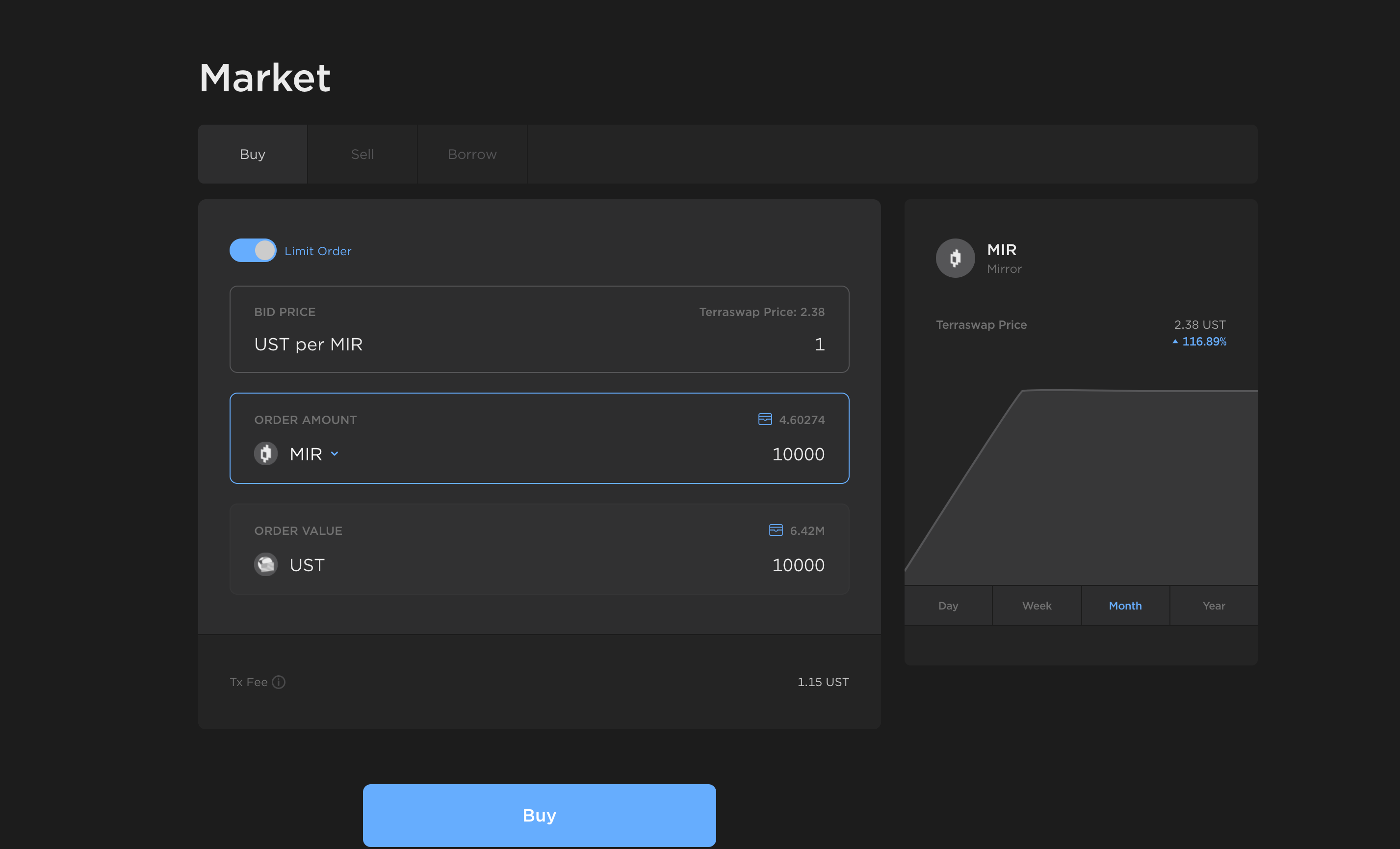The height and width of the screenshot is (849, 1400).
Task: Expand the MIR asset dropdown chevron
Action: pos(335,453)
